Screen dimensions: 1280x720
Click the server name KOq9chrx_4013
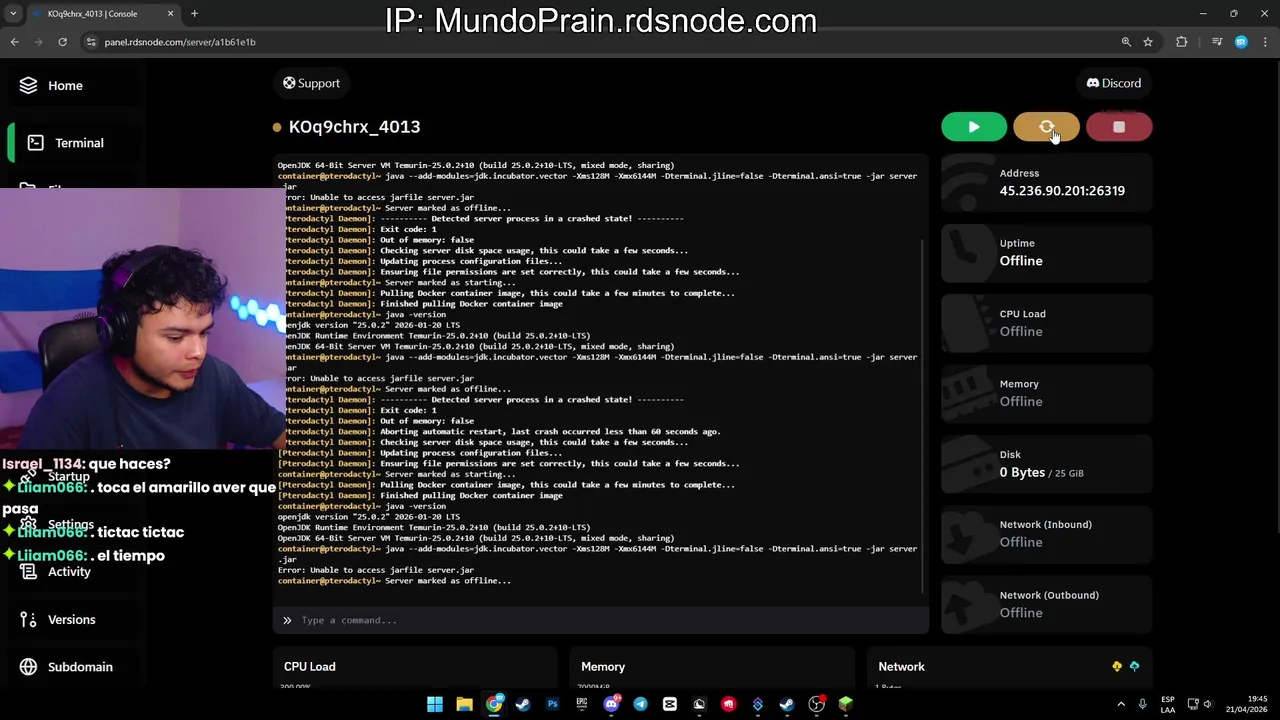point(354,127)
